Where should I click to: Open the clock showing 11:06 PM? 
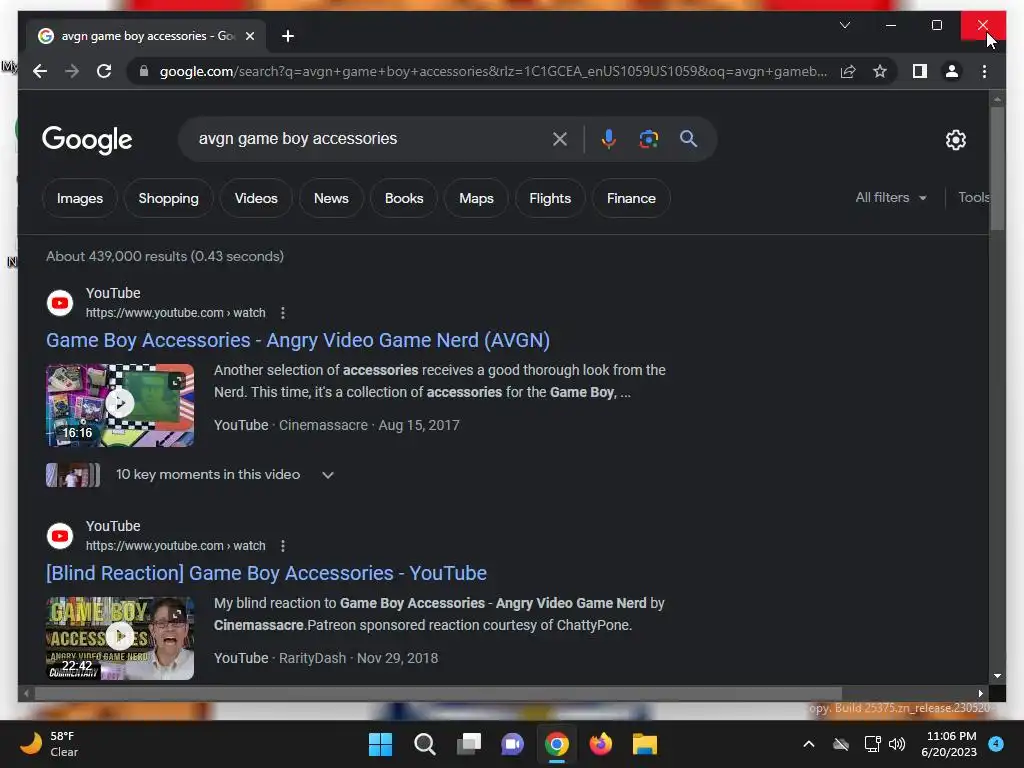(x=949, y=744)
